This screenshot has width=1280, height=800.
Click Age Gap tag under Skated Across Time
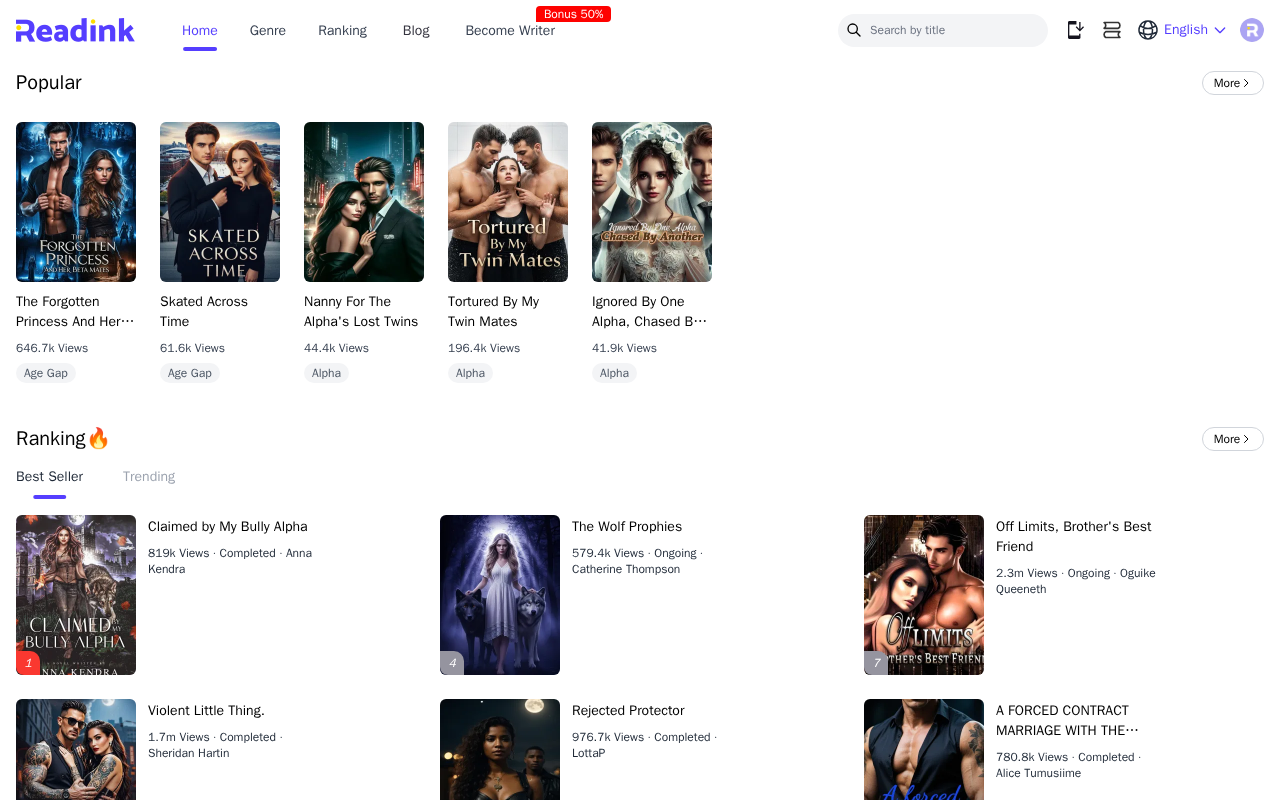190,373
